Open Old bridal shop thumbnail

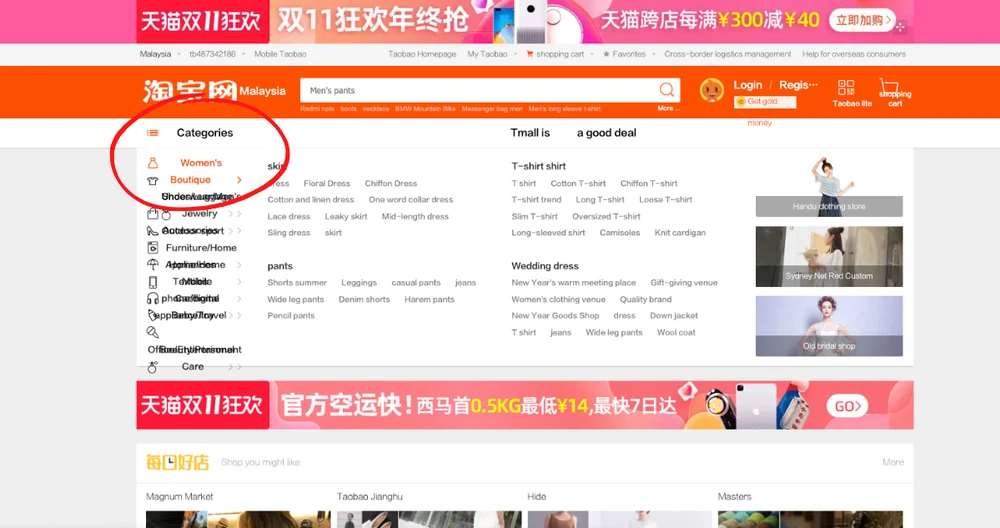828,326
